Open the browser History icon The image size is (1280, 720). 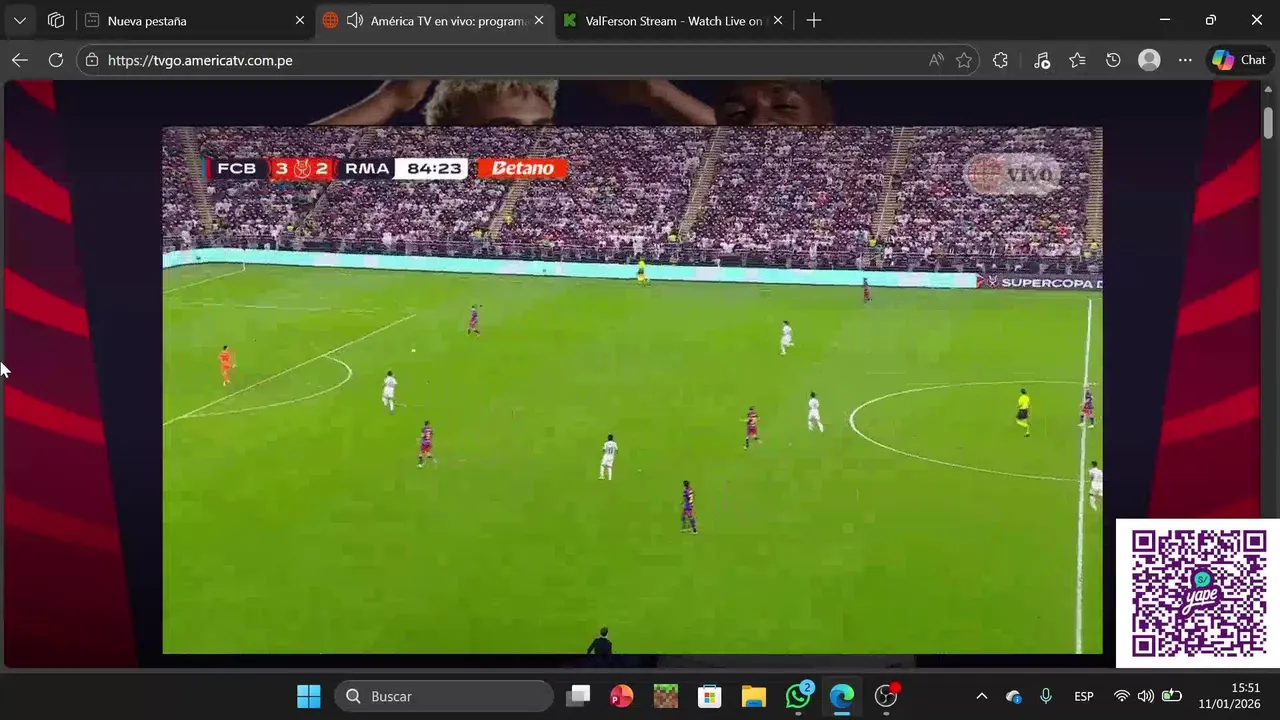pyautogui.click(x=1113, y=60)
